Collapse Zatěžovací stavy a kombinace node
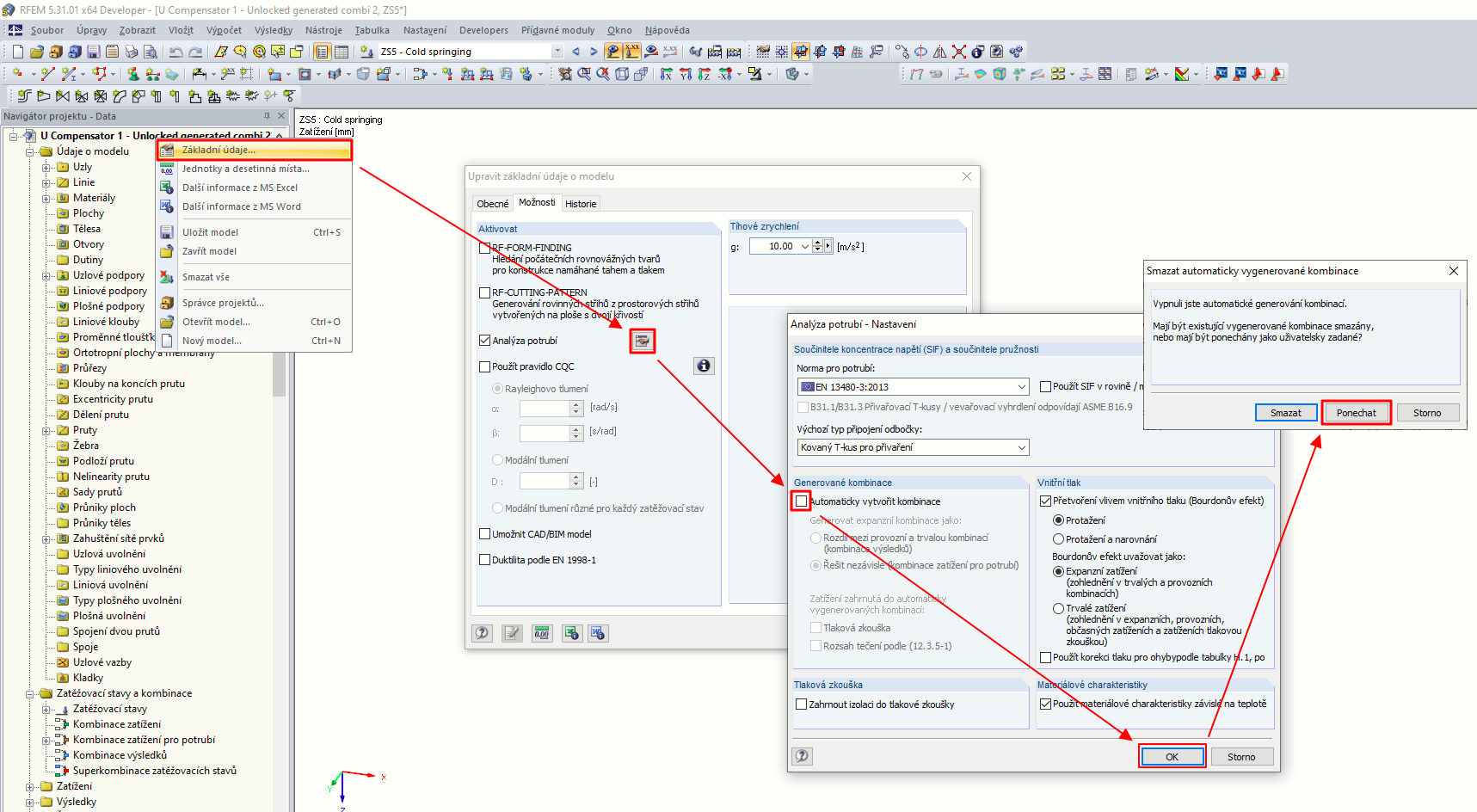This screenshot has height=812, width=1477. click(30, 693)
